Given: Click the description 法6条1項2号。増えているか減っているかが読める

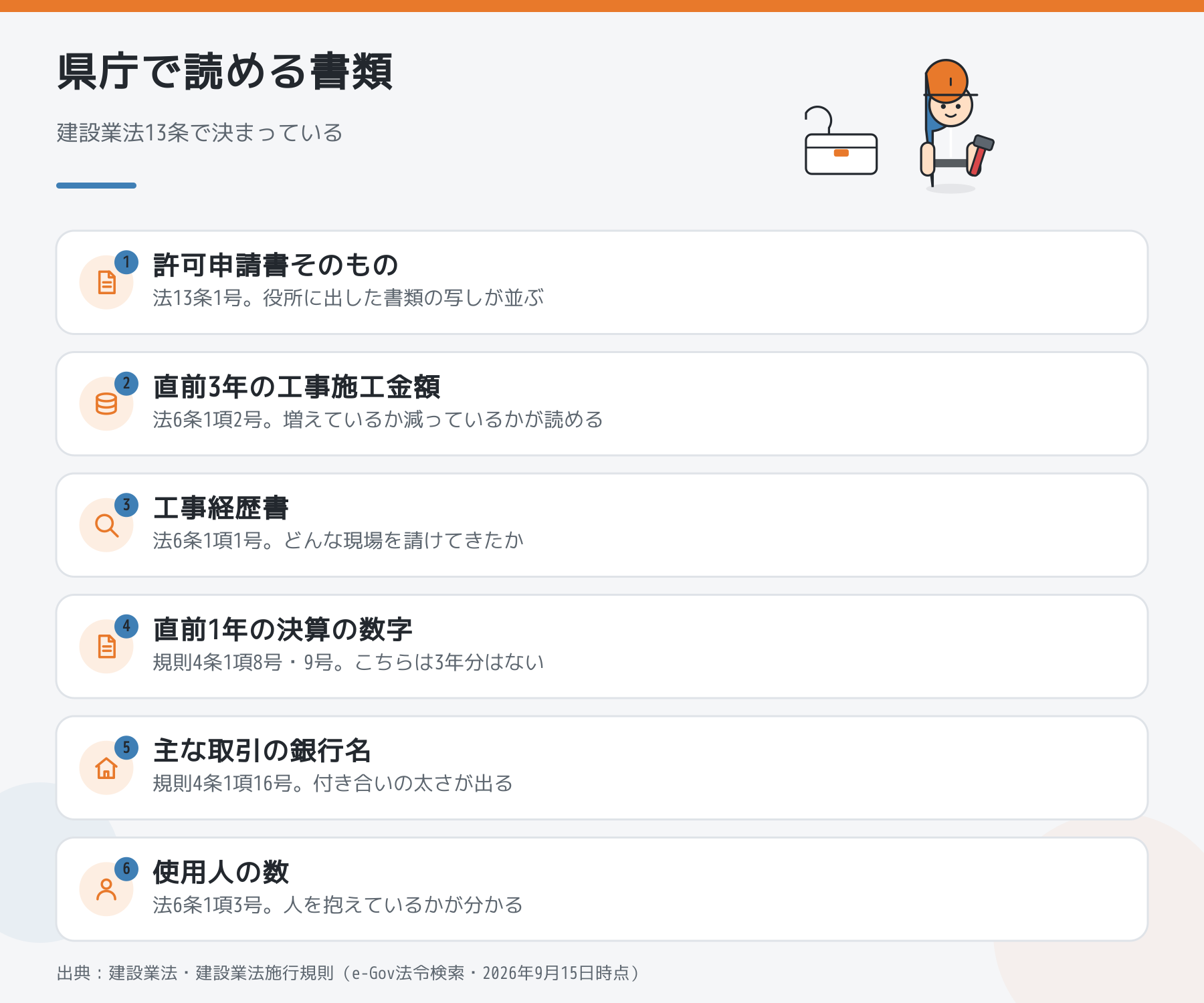Looking at the screenshot, I should [x=378, y=419].
